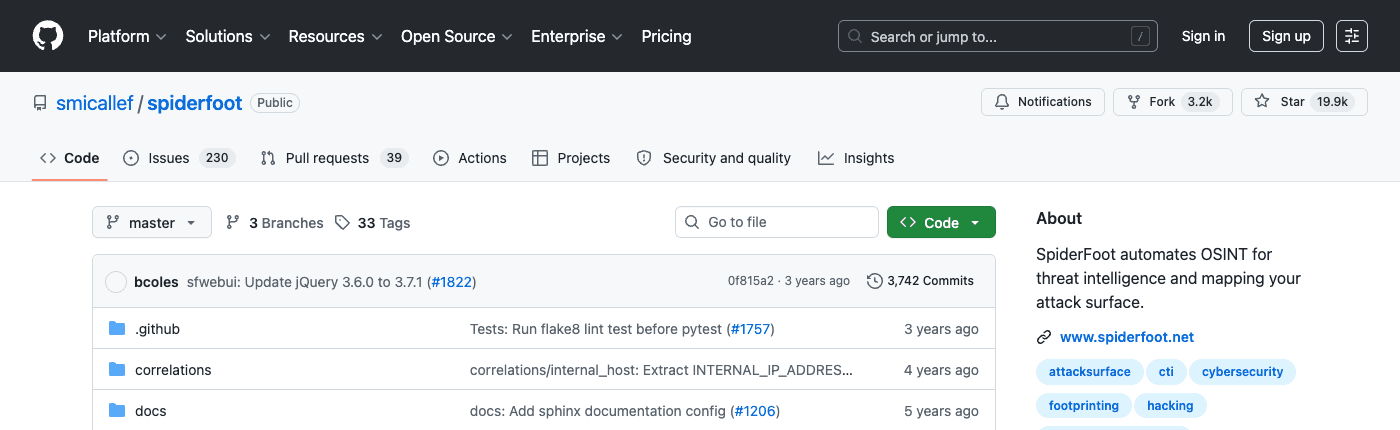Switch to the Projects tab
This screenshot has height=430, width=1400.
571,158
